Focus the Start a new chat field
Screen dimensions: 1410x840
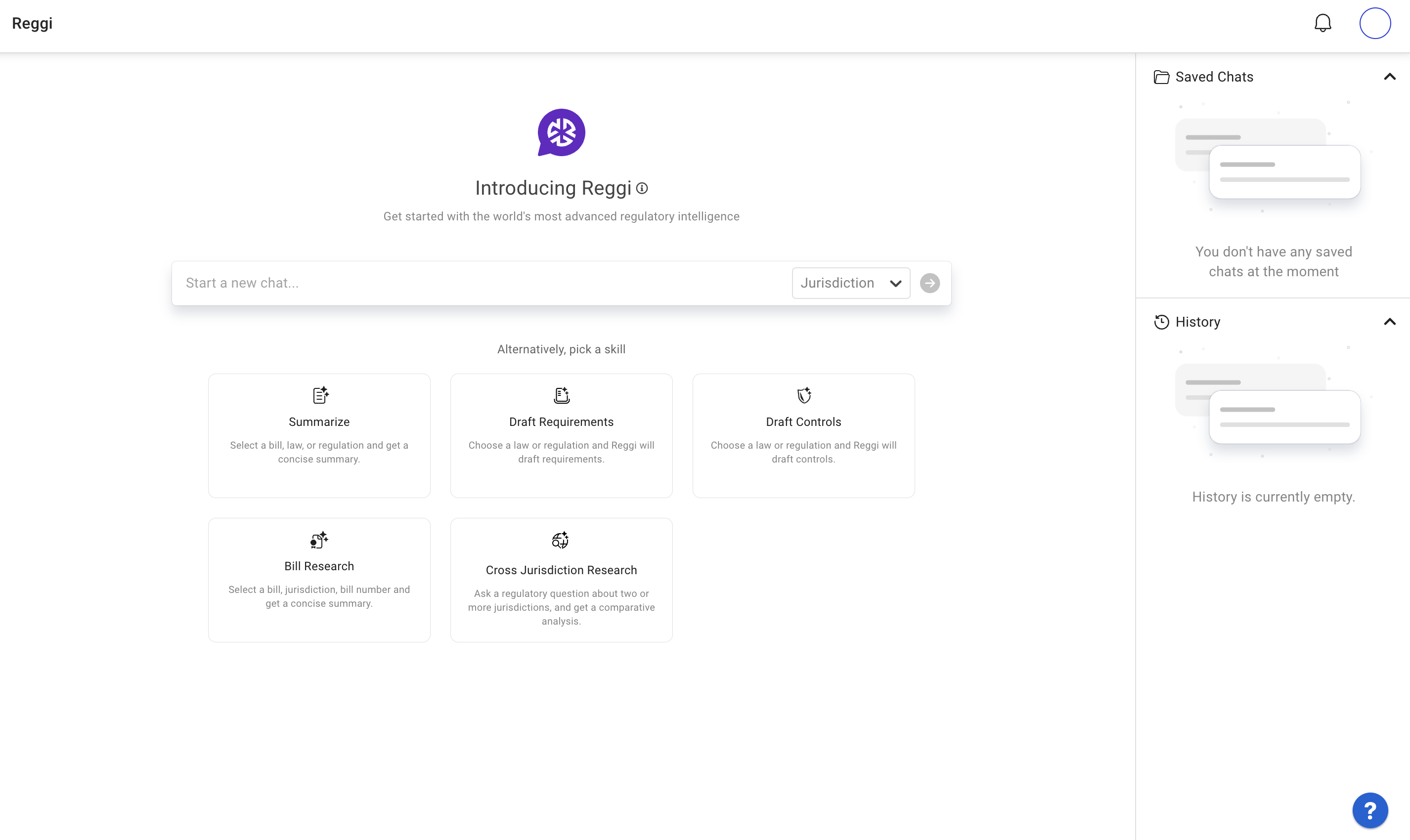pos(482,283)
